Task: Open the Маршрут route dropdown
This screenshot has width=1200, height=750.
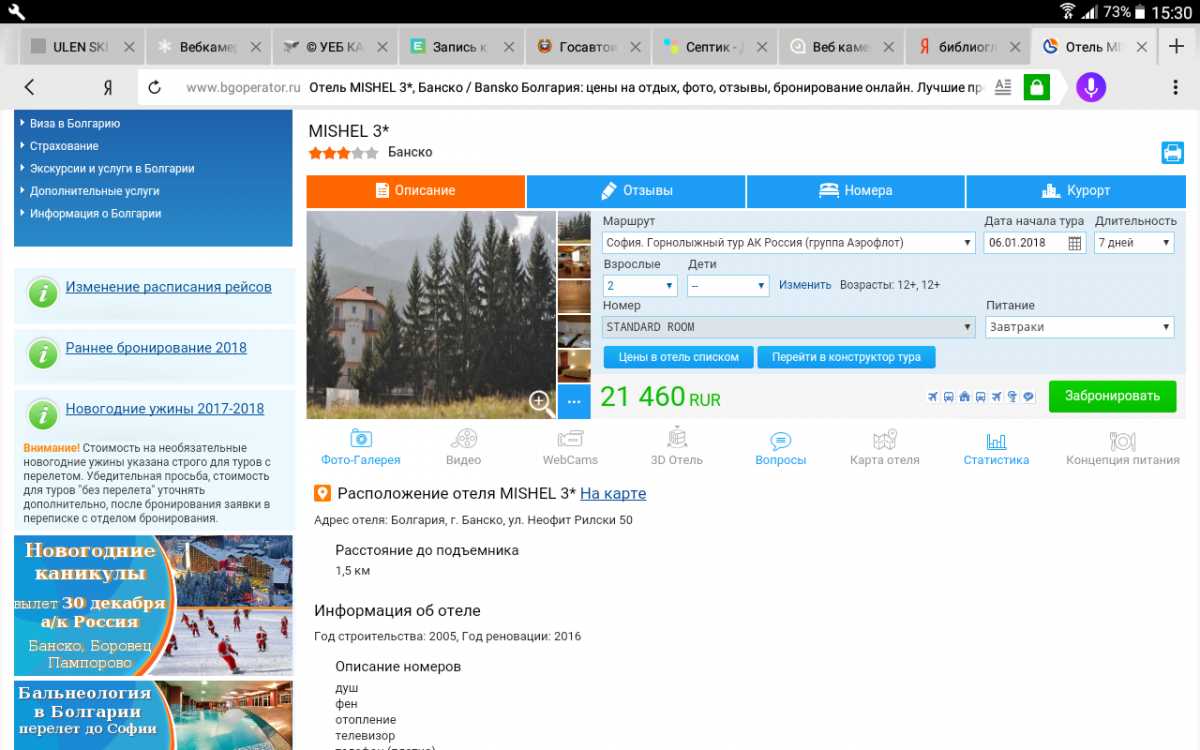Action: coord(789,243)
